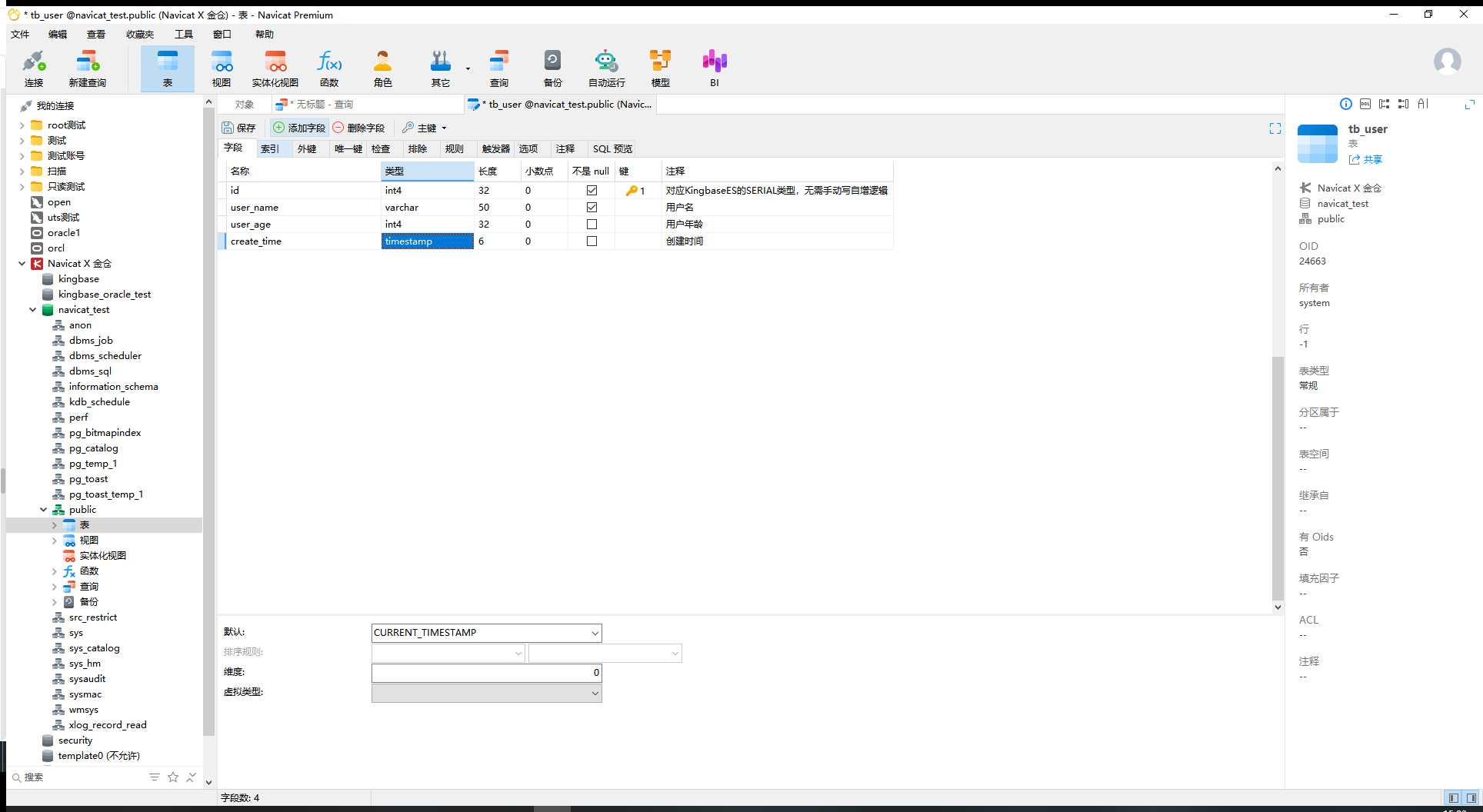Click the filter lines icon beside search
The width and height of the screenshot is (1483, 812).
(x=155, y=777)
